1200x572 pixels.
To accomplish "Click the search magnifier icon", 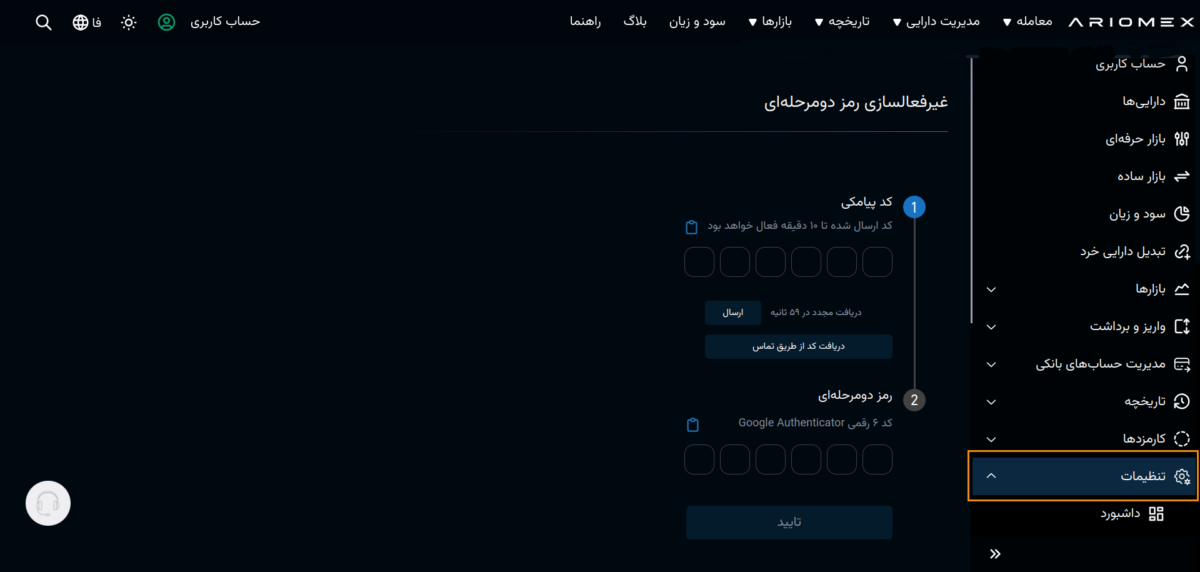I will tap(43, 22).
